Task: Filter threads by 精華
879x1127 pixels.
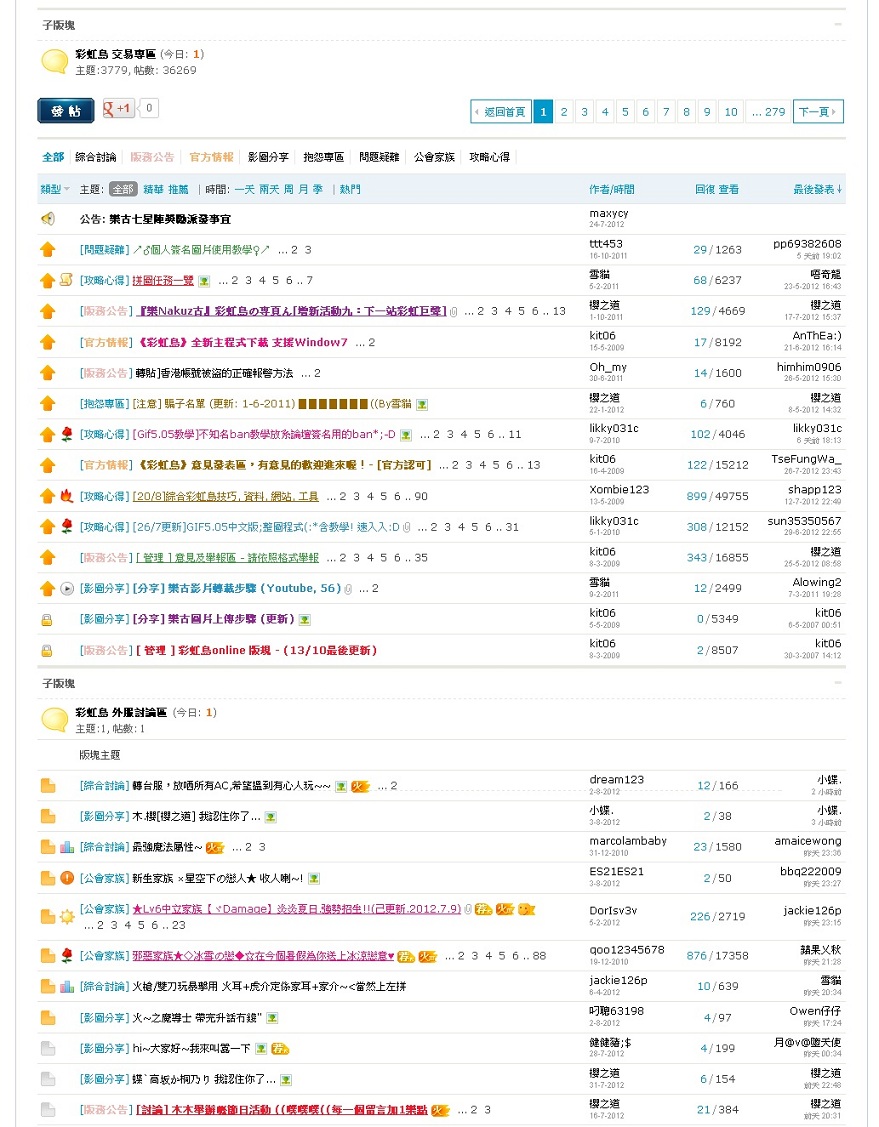Action: tap(153, 189)
